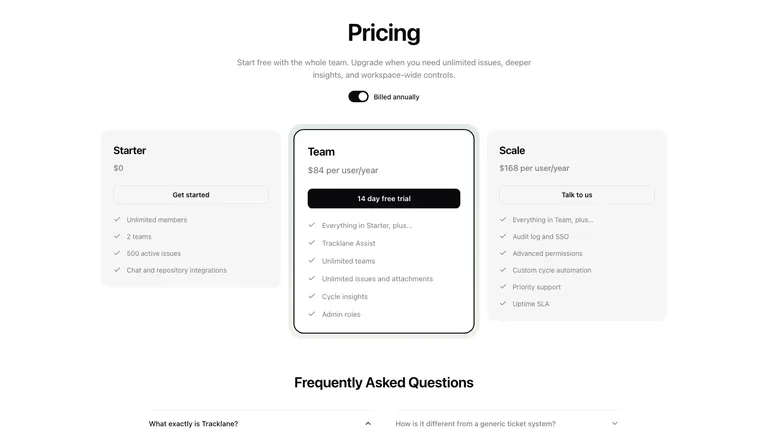Click checkmark beside Unlimited members
The image size is (768, 432).
coord(117,219)
